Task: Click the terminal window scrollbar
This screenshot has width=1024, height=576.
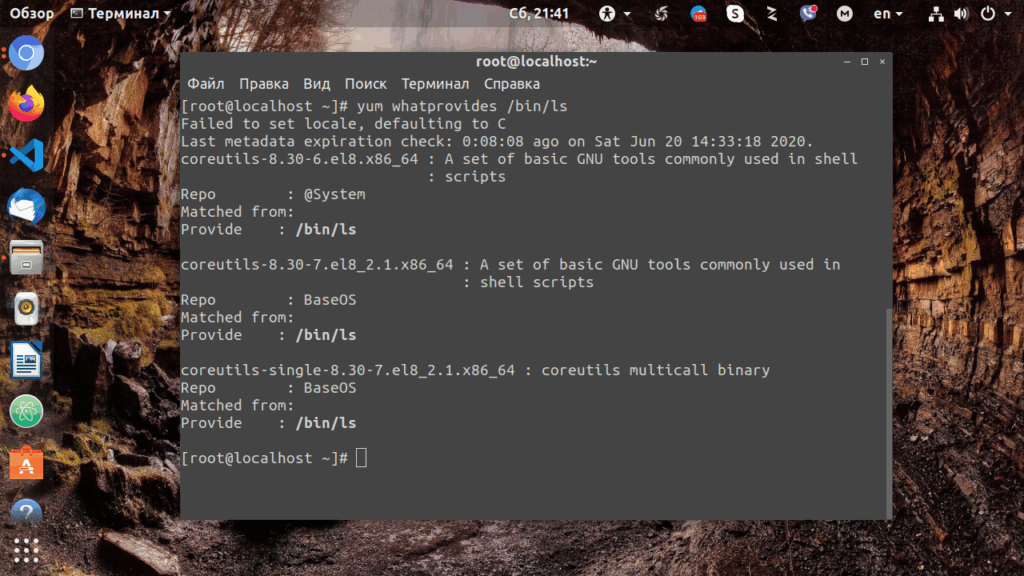Action: click(888, 411)
